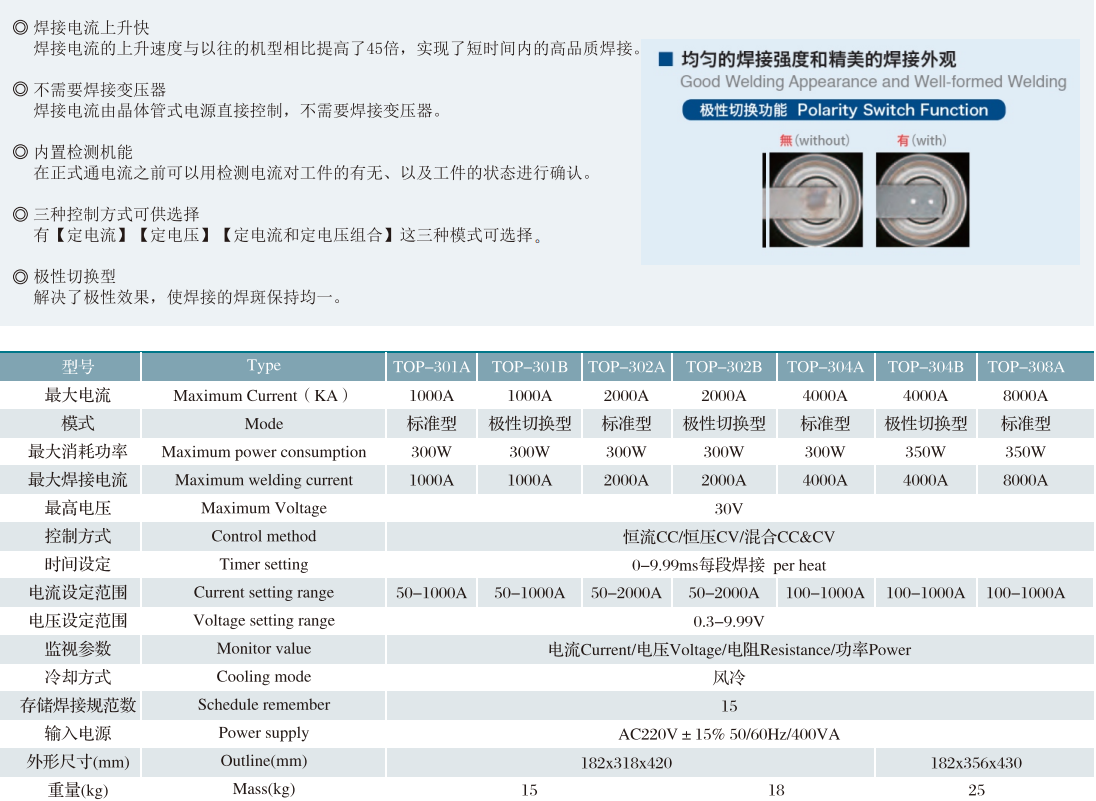Select the weld photo labeled 有 (with)

922,200
